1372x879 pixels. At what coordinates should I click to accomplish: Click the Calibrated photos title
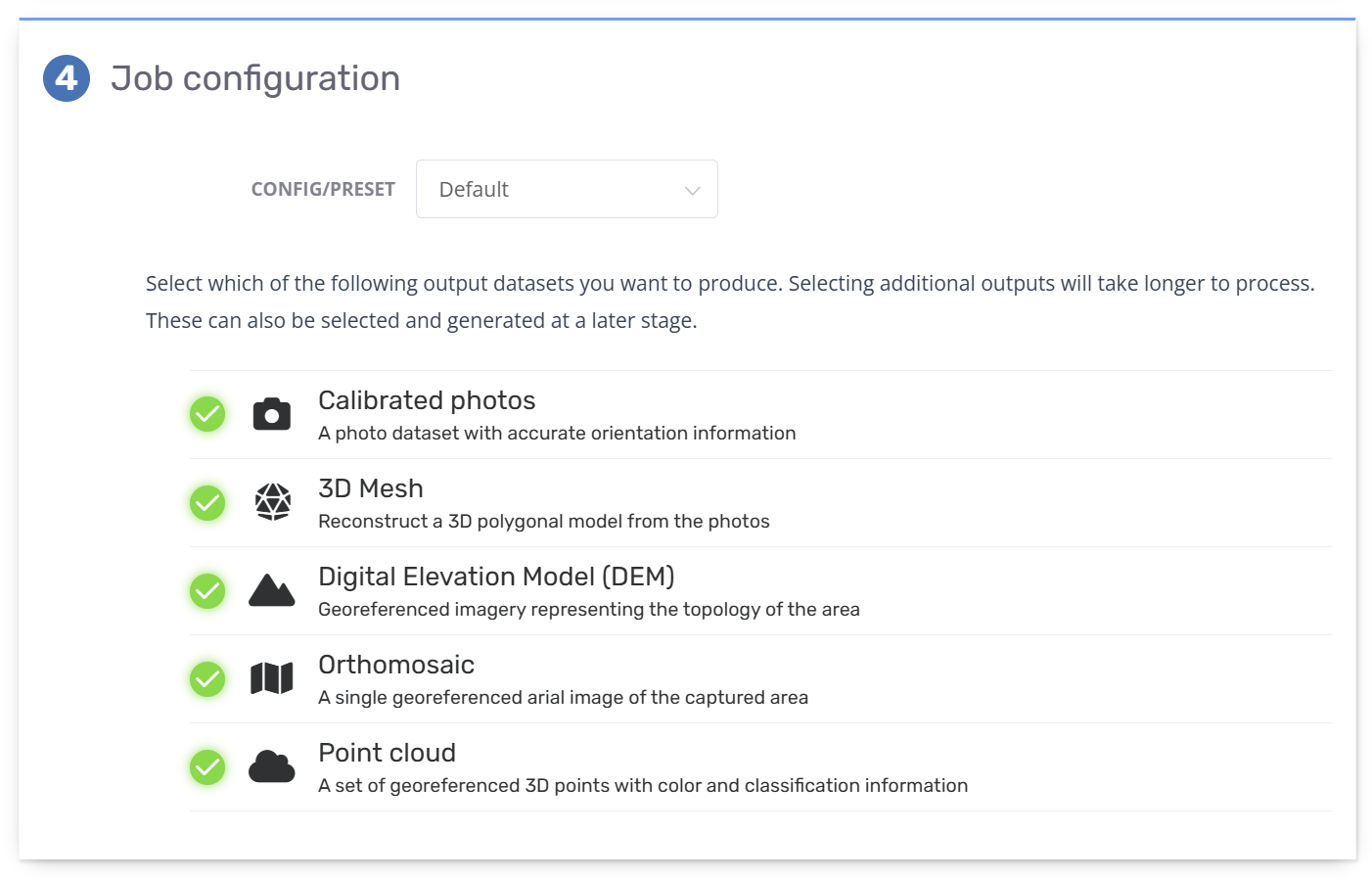427,400
